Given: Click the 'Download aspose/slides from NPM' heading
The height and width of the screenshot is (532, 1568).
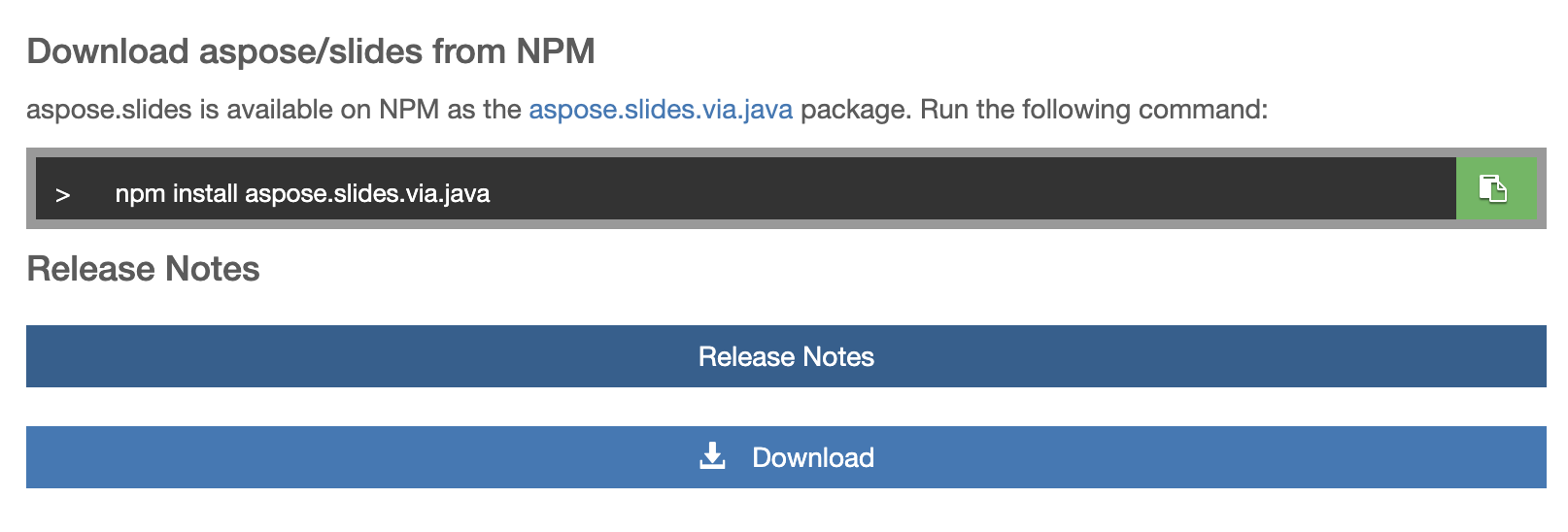Looking at the screenshot, I should 311,51.
